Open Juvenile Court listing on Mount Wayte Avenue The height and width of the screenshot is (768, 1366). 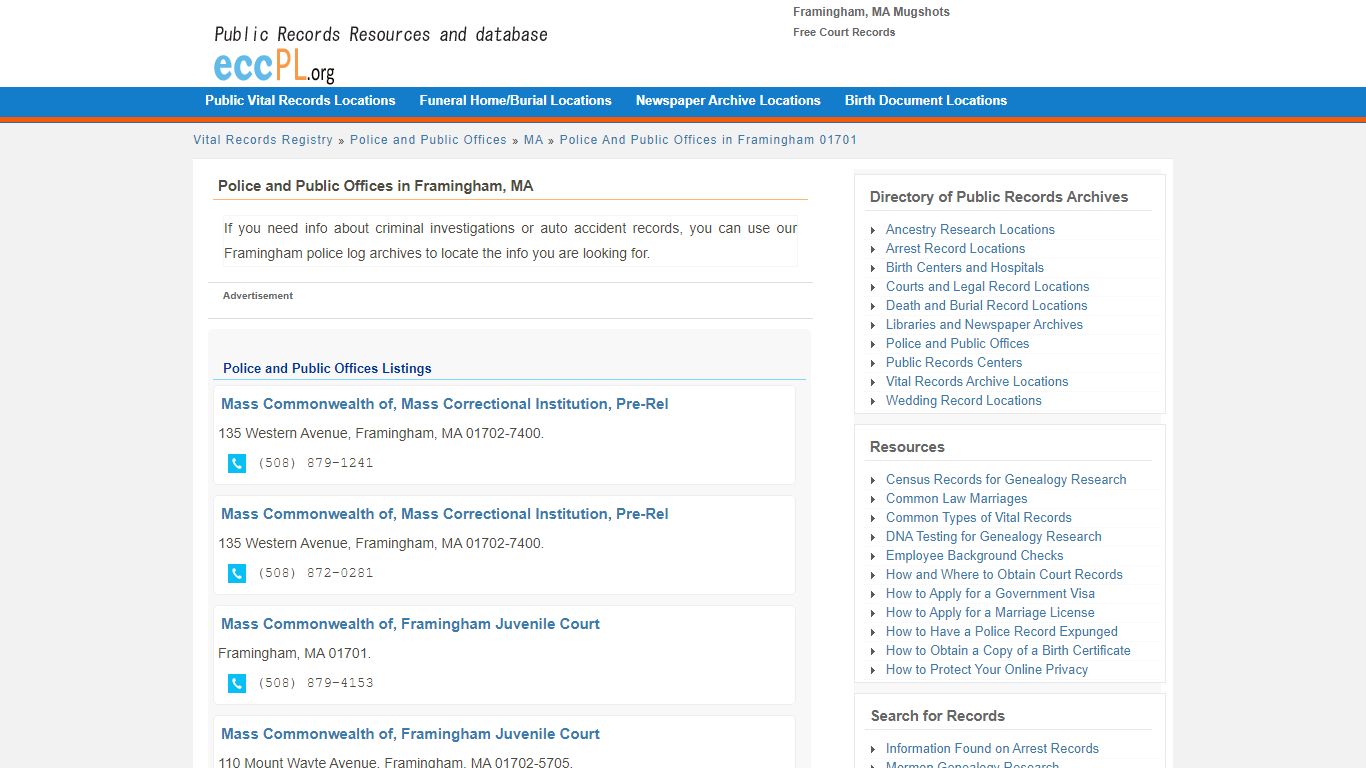tap(410, 734)
